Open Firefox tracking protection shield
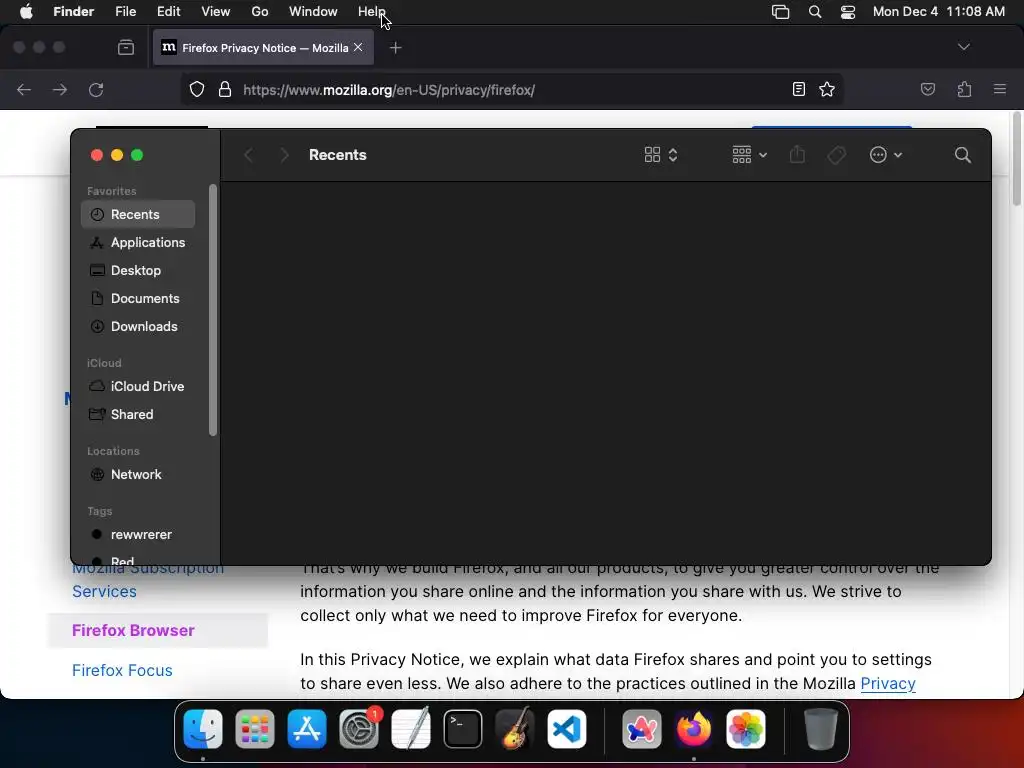Screen dimensions: 1024x768 197,89
